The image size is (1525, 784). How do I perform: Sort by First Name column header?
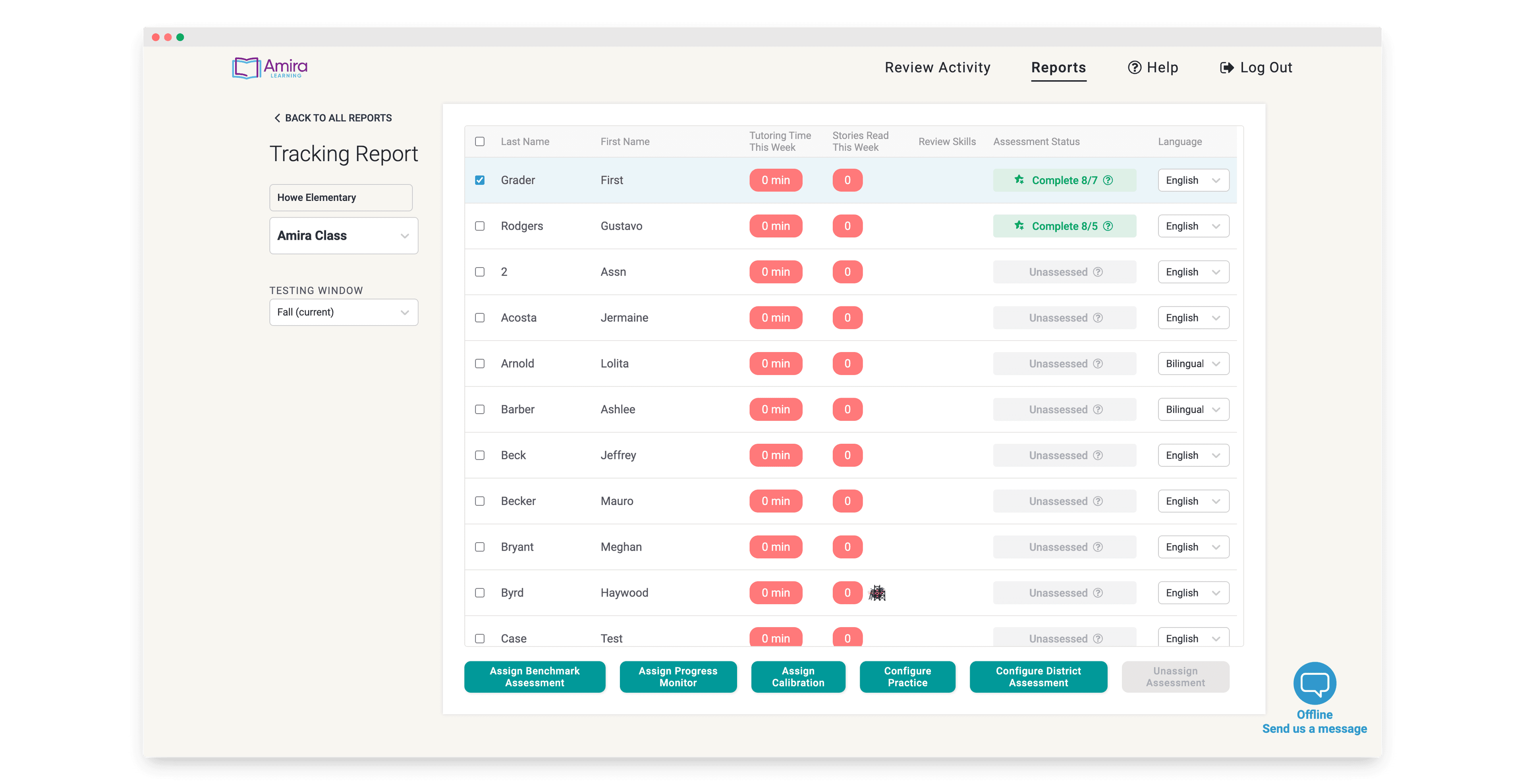[625, 141]
